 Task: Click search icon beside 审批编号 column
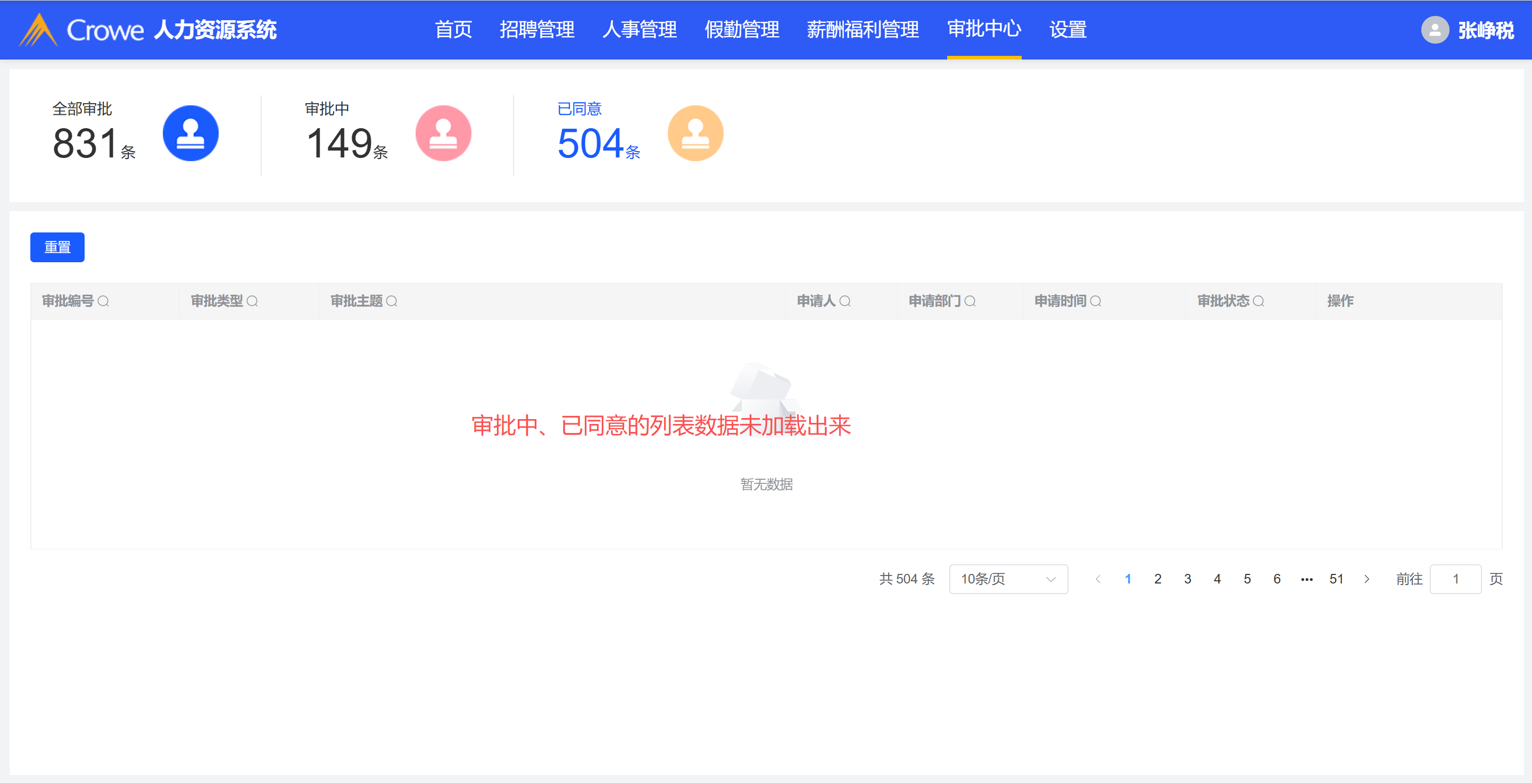pyautogui.click(x=103, y=302)
